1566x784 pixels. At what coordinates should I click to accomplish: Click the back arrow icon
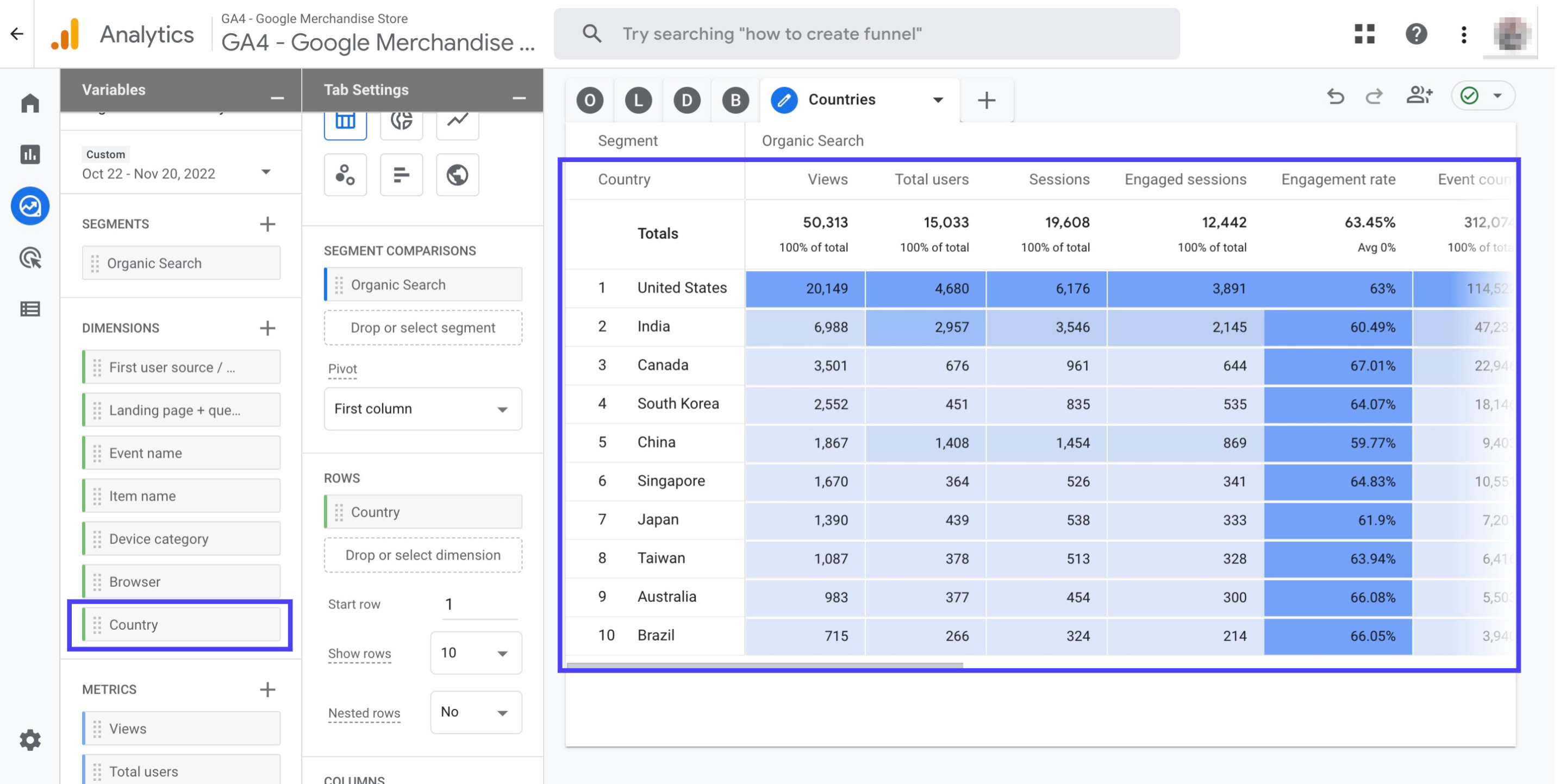point(17,34)
